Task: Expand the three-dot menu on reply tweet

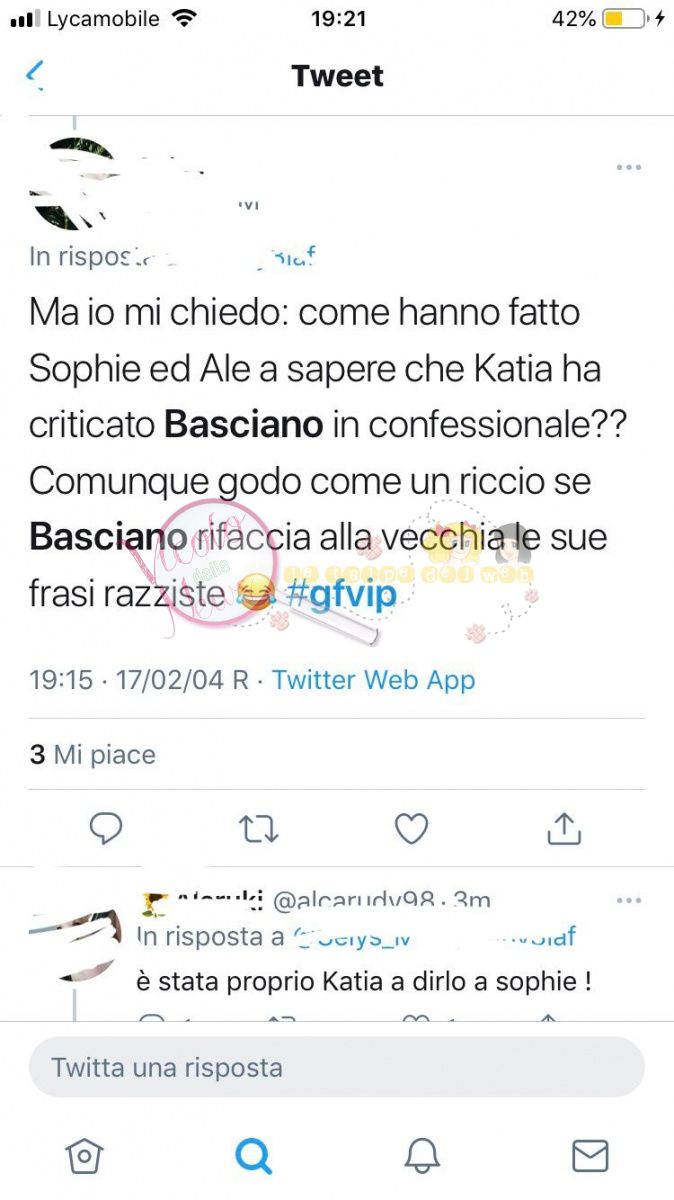Action: [629, 900]
